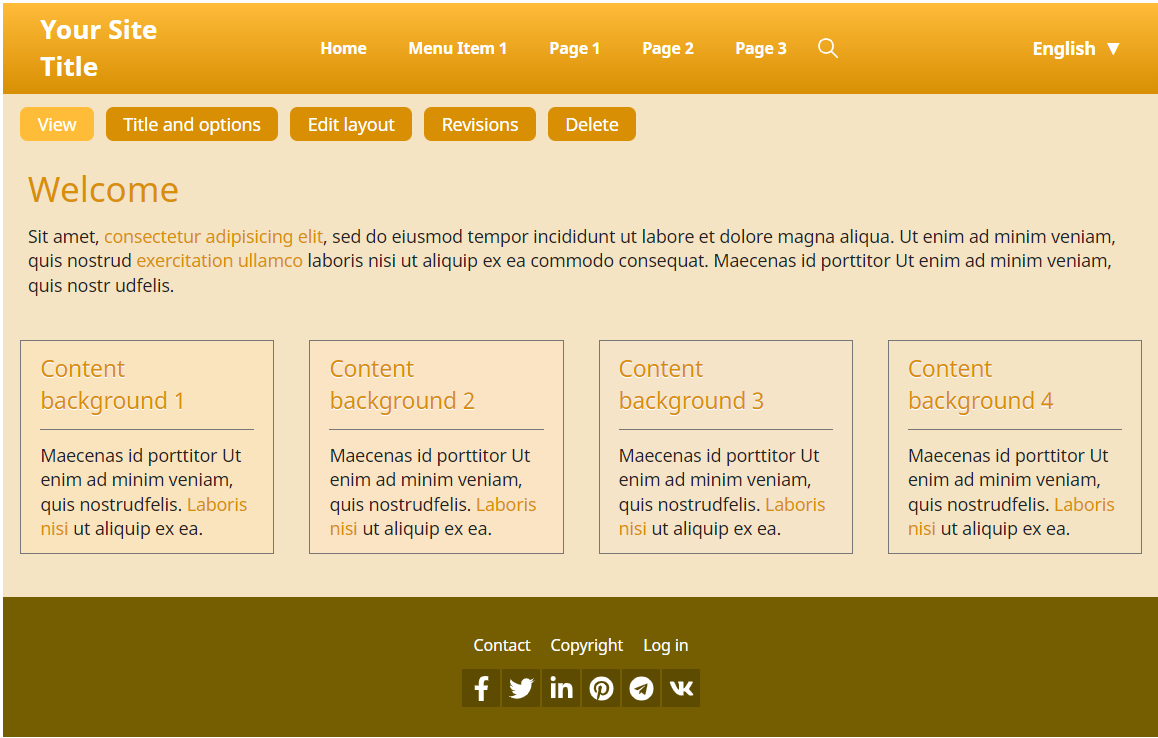This screenshot has width=1158, height=738.
Task: Open Menu Item 1 in navigation
Action: click(x=457, y=48)
